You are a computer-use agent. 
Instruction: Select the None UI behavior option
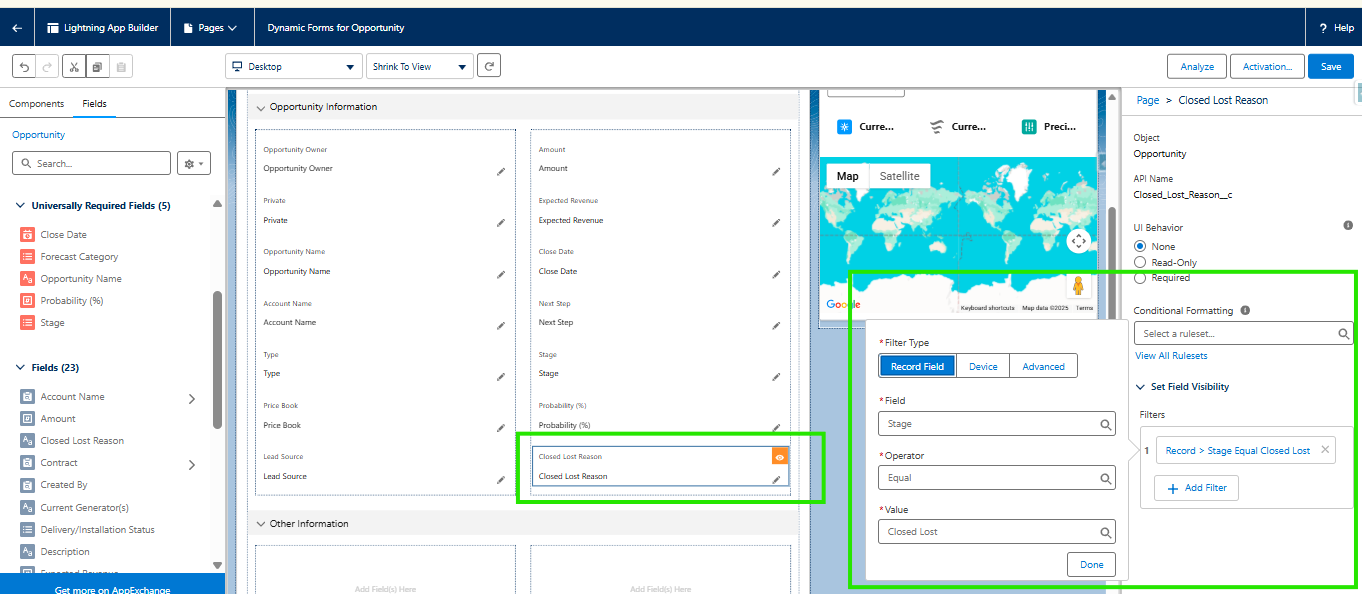click(x=1140, y=246)
